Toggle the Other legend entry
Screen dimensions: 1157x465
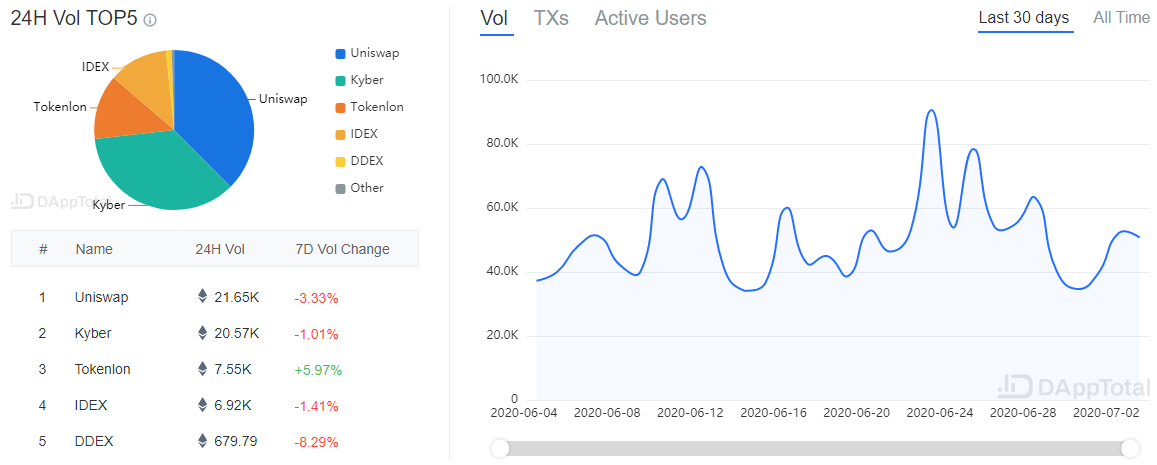click(x=359, y=187)
